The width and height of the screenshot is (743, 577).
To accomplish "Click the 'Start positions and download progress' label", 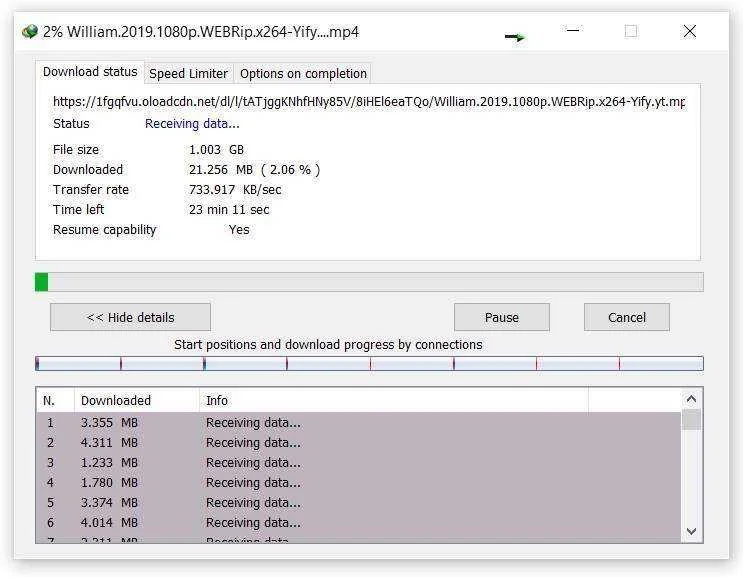I will click(x=328, y=344).
